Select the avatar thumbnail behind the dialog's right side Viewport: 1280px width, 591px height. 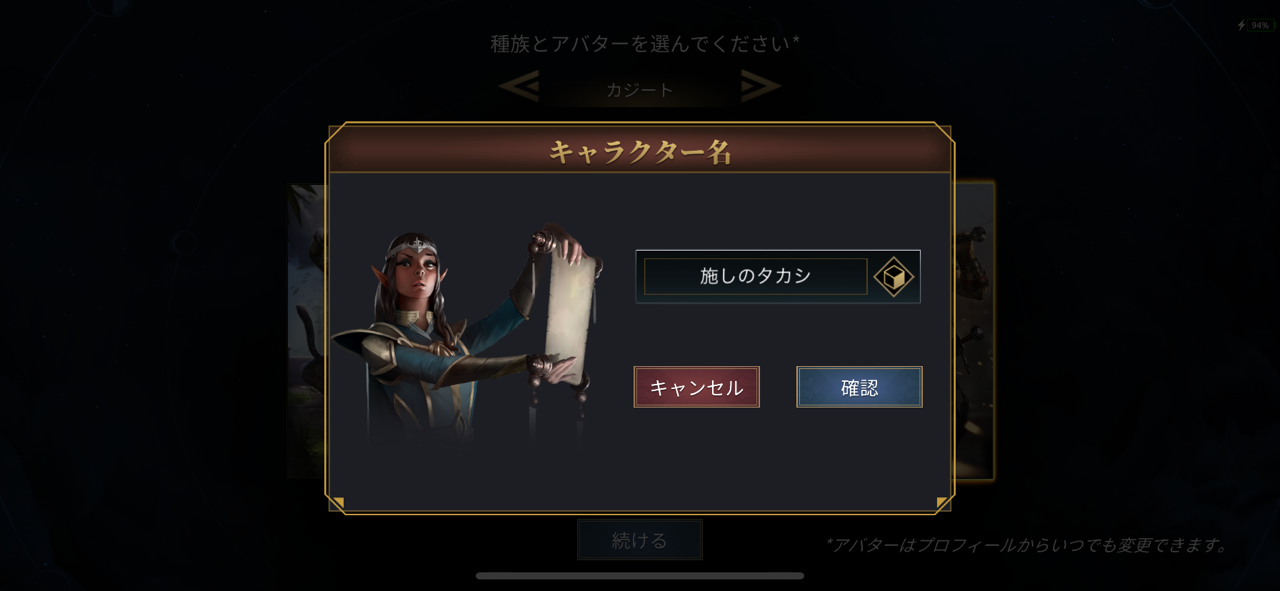pos(973,330)
